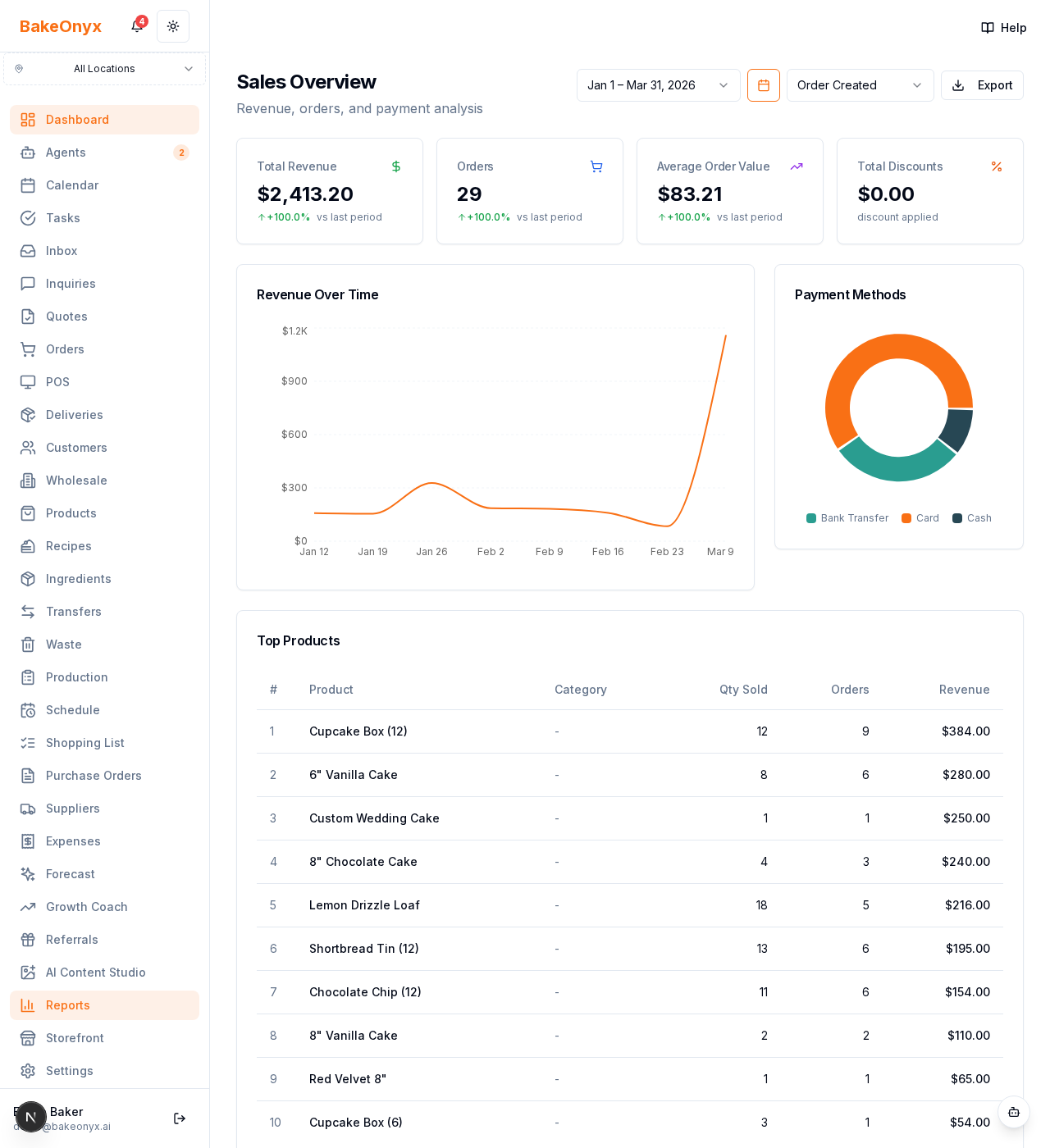1050x1148 pixels.
Task: Click the Card legend swatch
Action: pyautogui.click(x=906, y=518)
